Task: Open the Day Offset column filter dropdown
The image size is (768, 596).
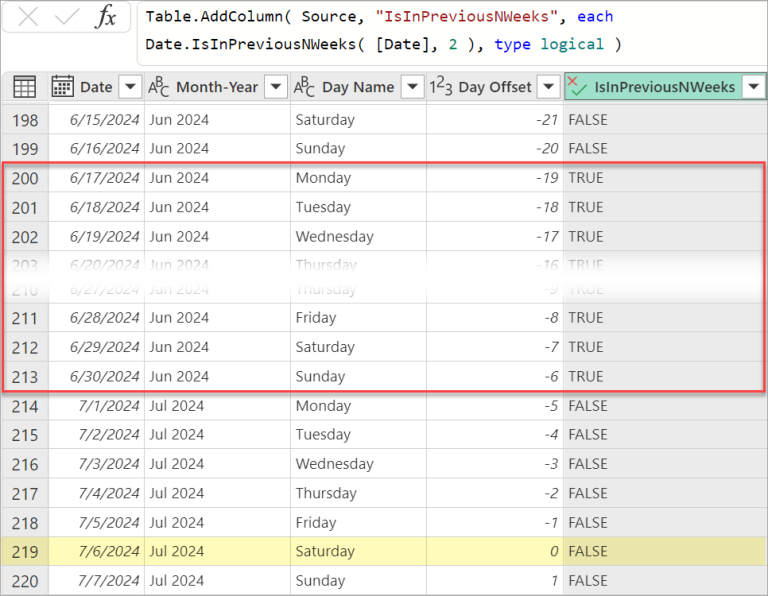Action: (548, 87)
